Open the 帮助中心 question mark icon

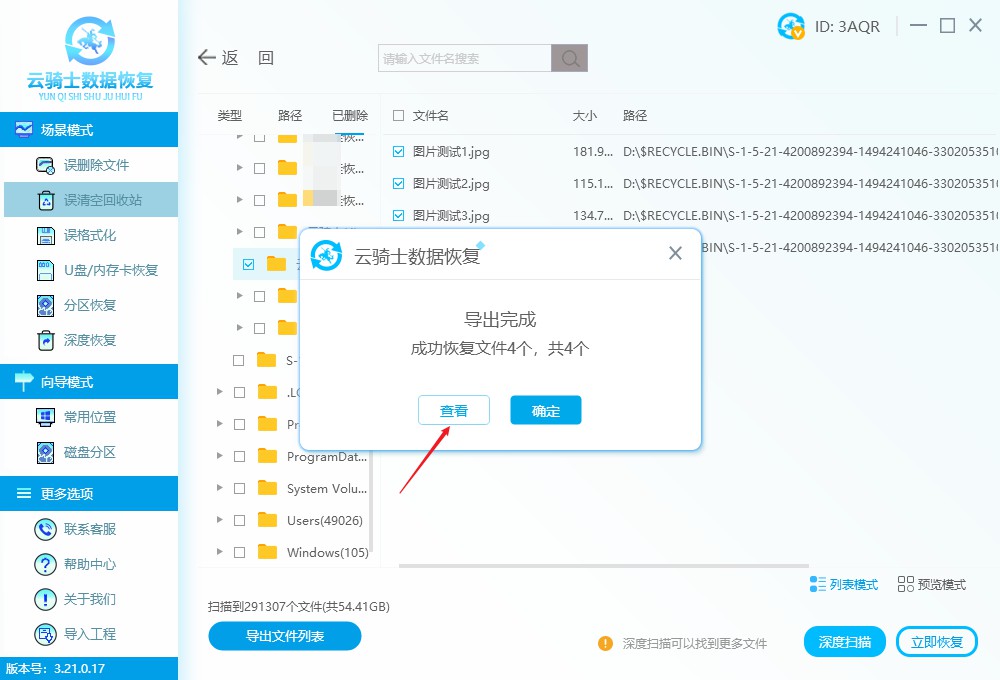pos(45,564)
